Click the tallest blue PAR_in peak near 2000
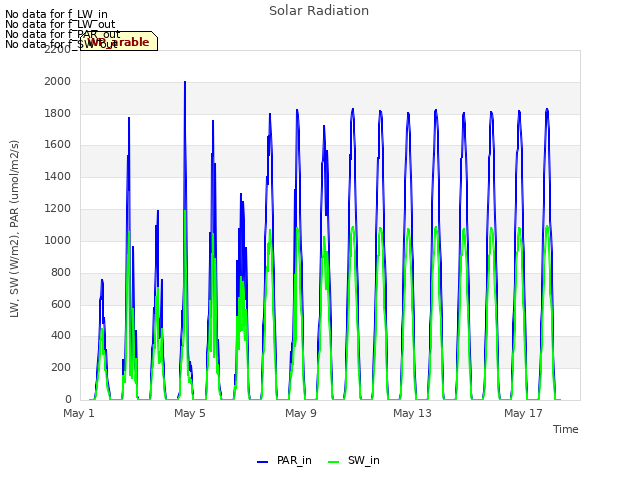 click(185, 82)
